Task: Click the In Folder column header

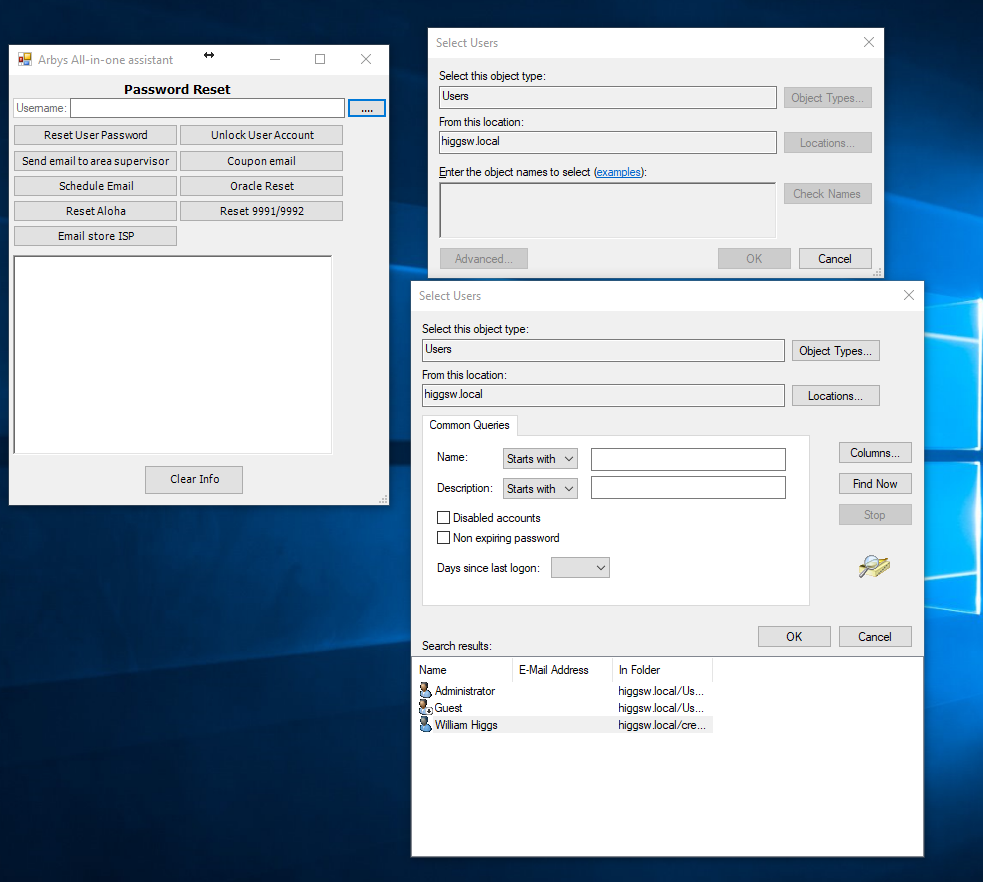Action: (663, 669)
